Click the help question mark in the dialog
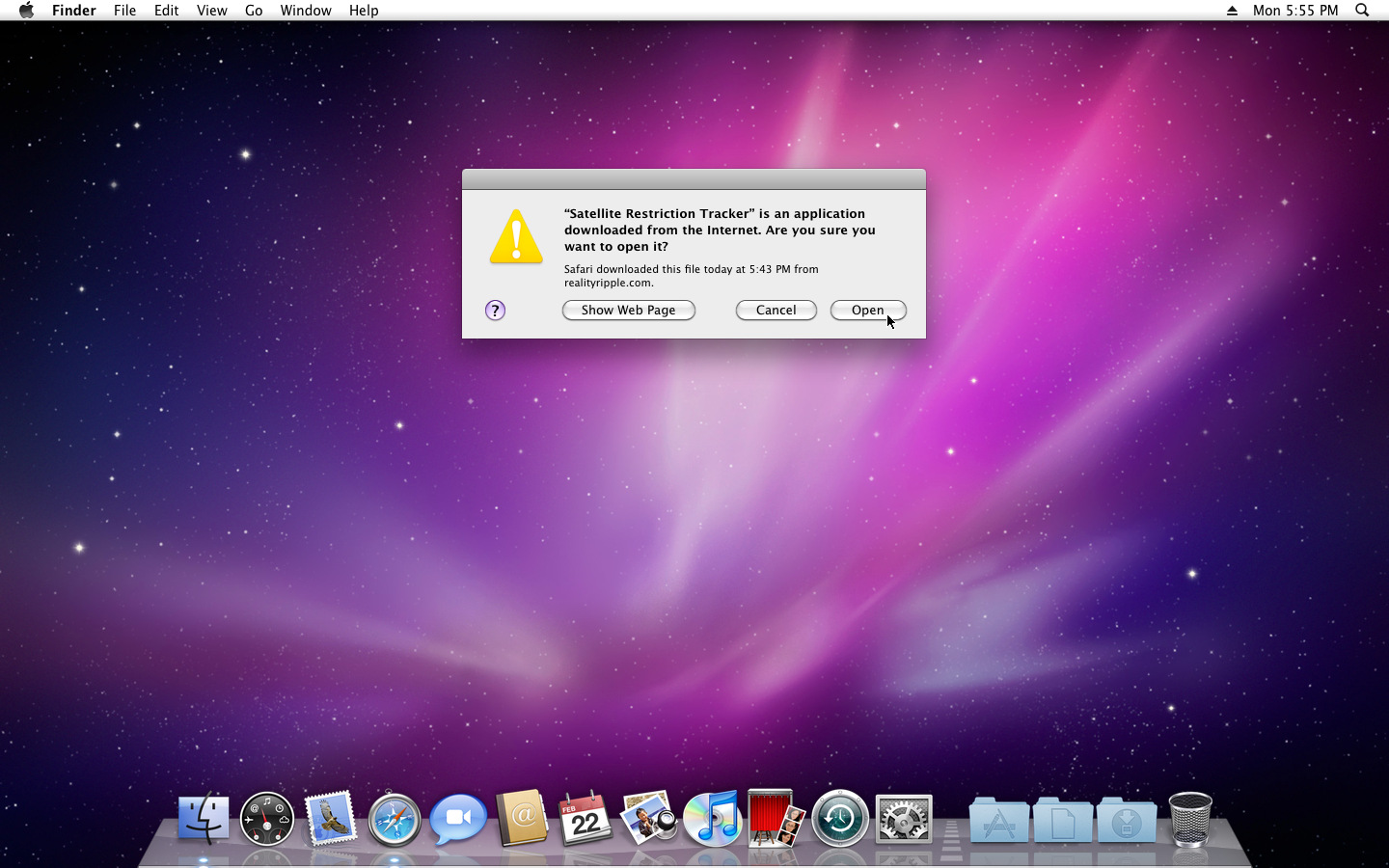The image size is (1389, 868). point(495,311)
